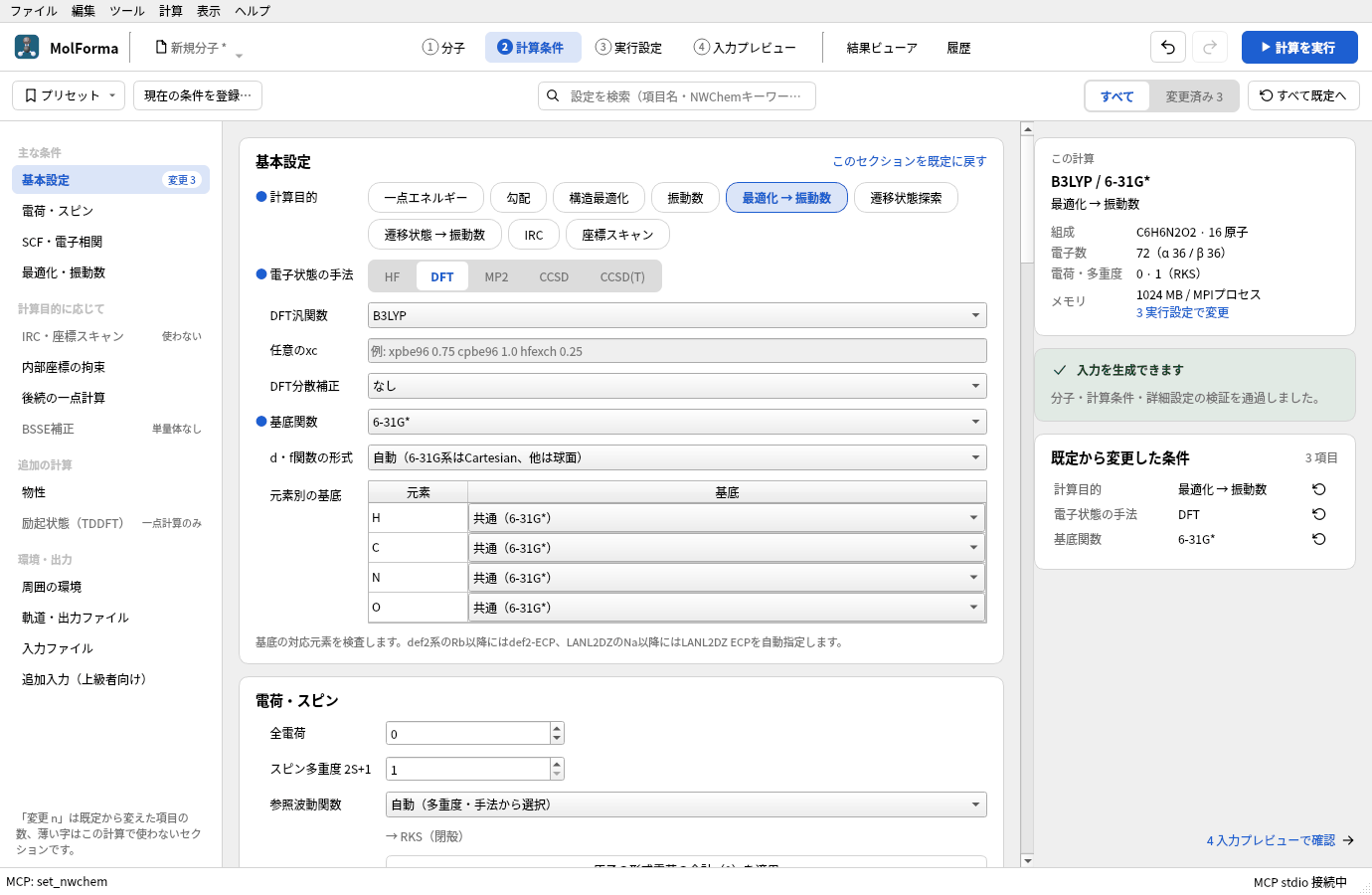Viewport: 1372px width, 895px height.
Task: Click the new-molecule document icon
Action: [x=161, y=47]
